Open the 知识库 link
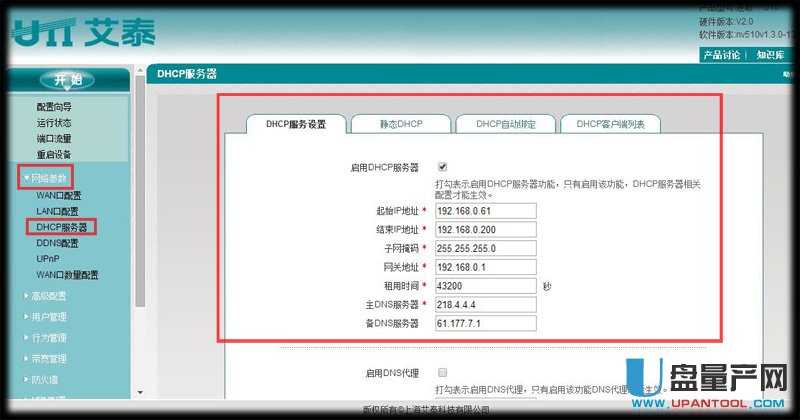The width and height of the screenshot is (800, 420). (771, 55)
